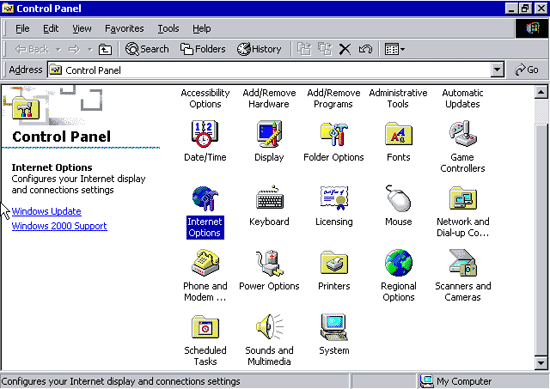Select the Game Controllers joystick icon
The image size is (550, 389).
463,134
